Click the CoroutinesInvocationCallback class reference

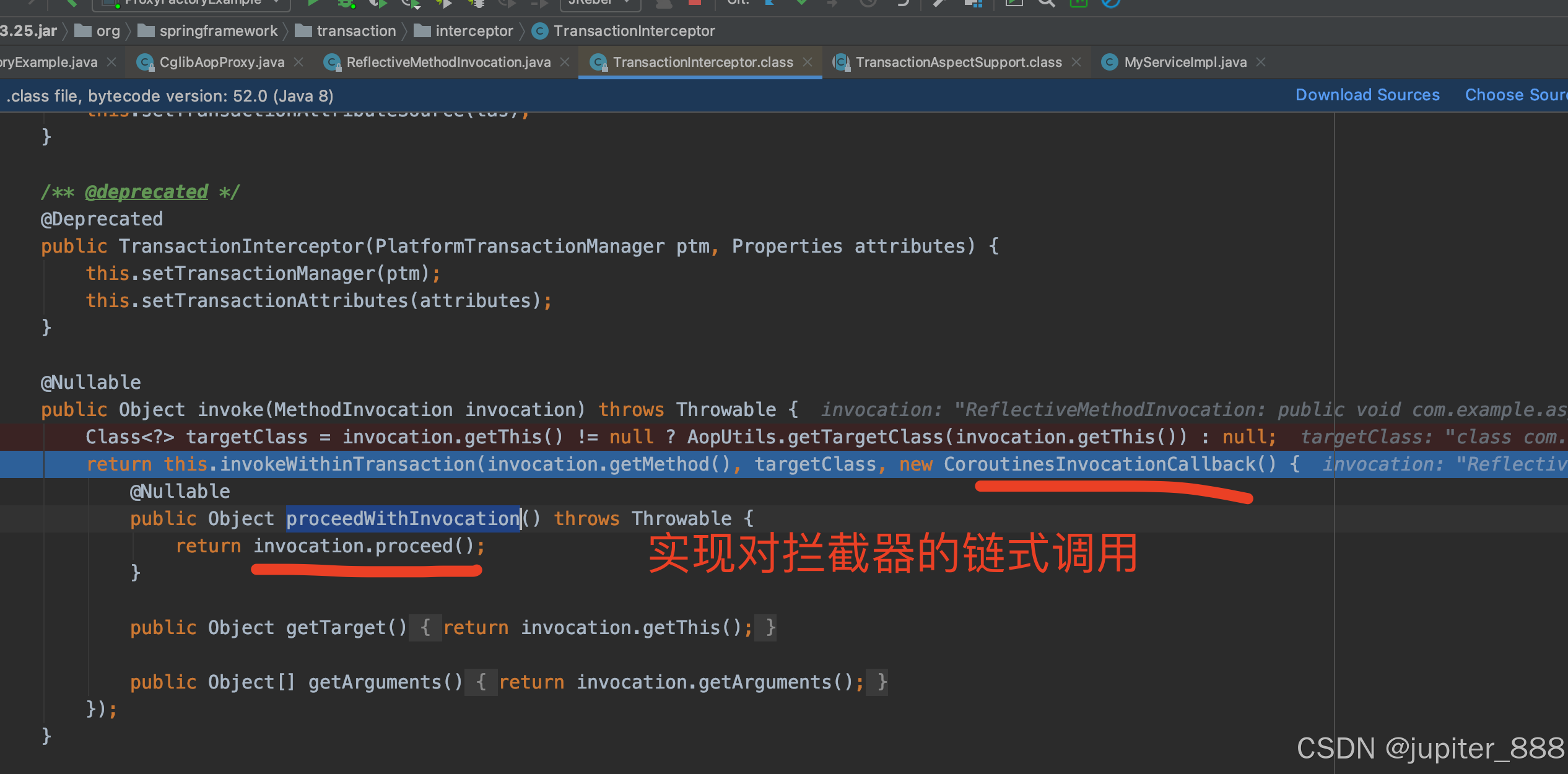[1099, 464]
